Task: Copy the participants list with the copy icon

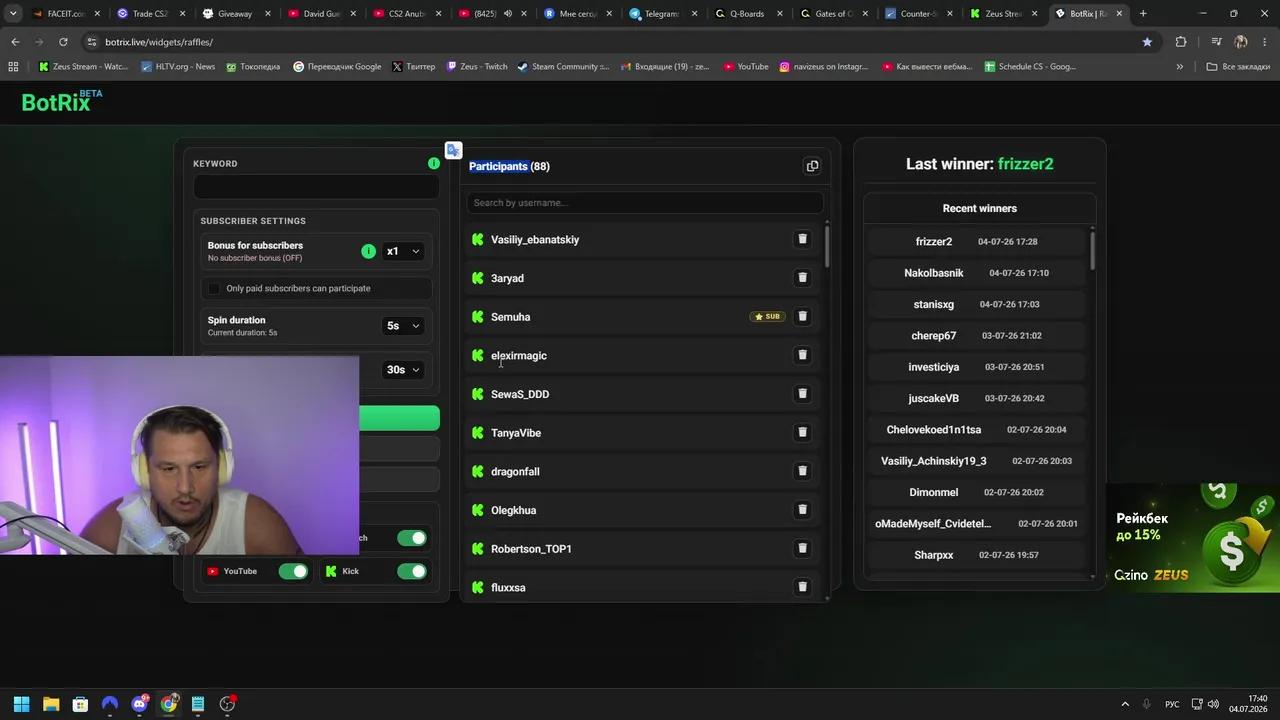Action: (x=812, y=166)
